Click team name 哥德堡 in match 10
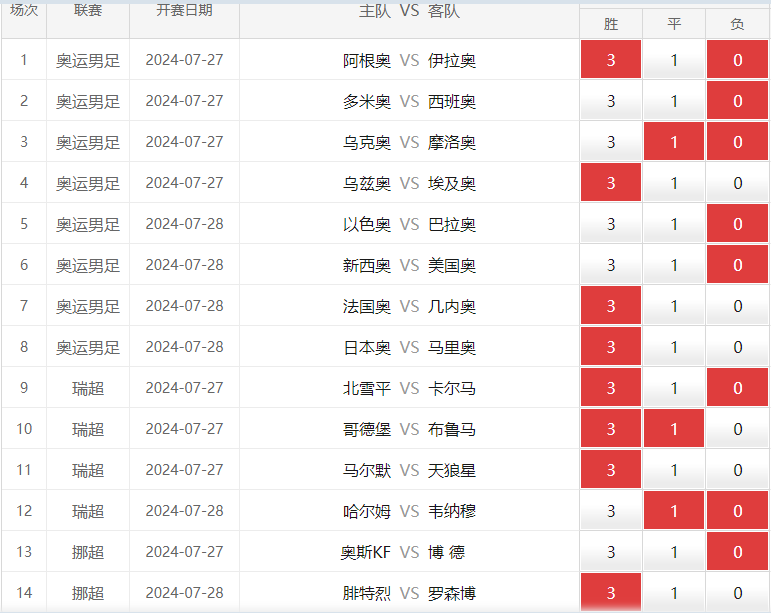This screenshot has height=613, width=771. 367,429
